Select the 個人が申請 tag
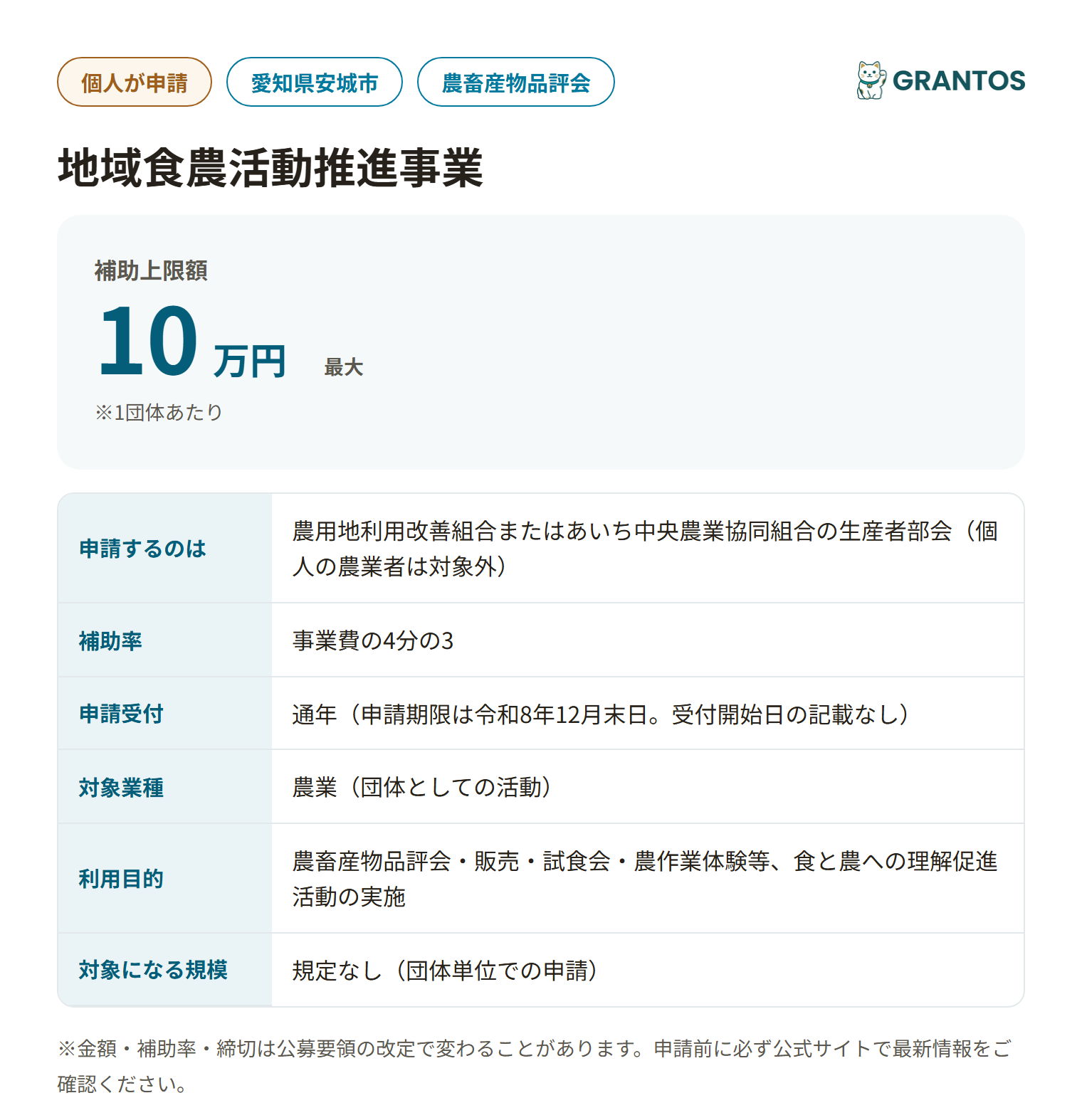This screenshot has height=1120, width=1082. [135, 83]
